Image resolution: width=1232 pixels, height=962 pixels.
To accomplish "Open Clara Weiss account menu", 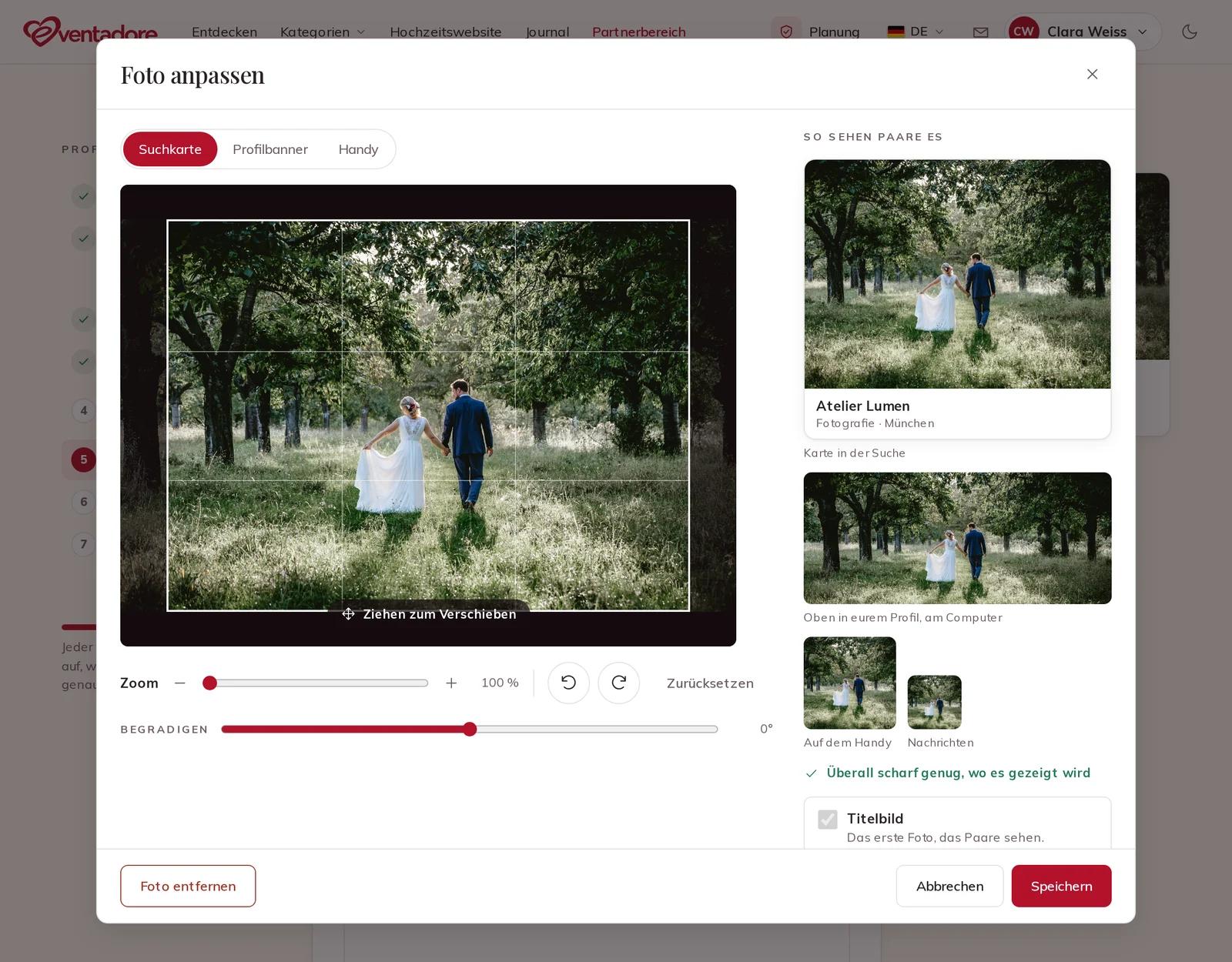I will (x=1083, y=32).
